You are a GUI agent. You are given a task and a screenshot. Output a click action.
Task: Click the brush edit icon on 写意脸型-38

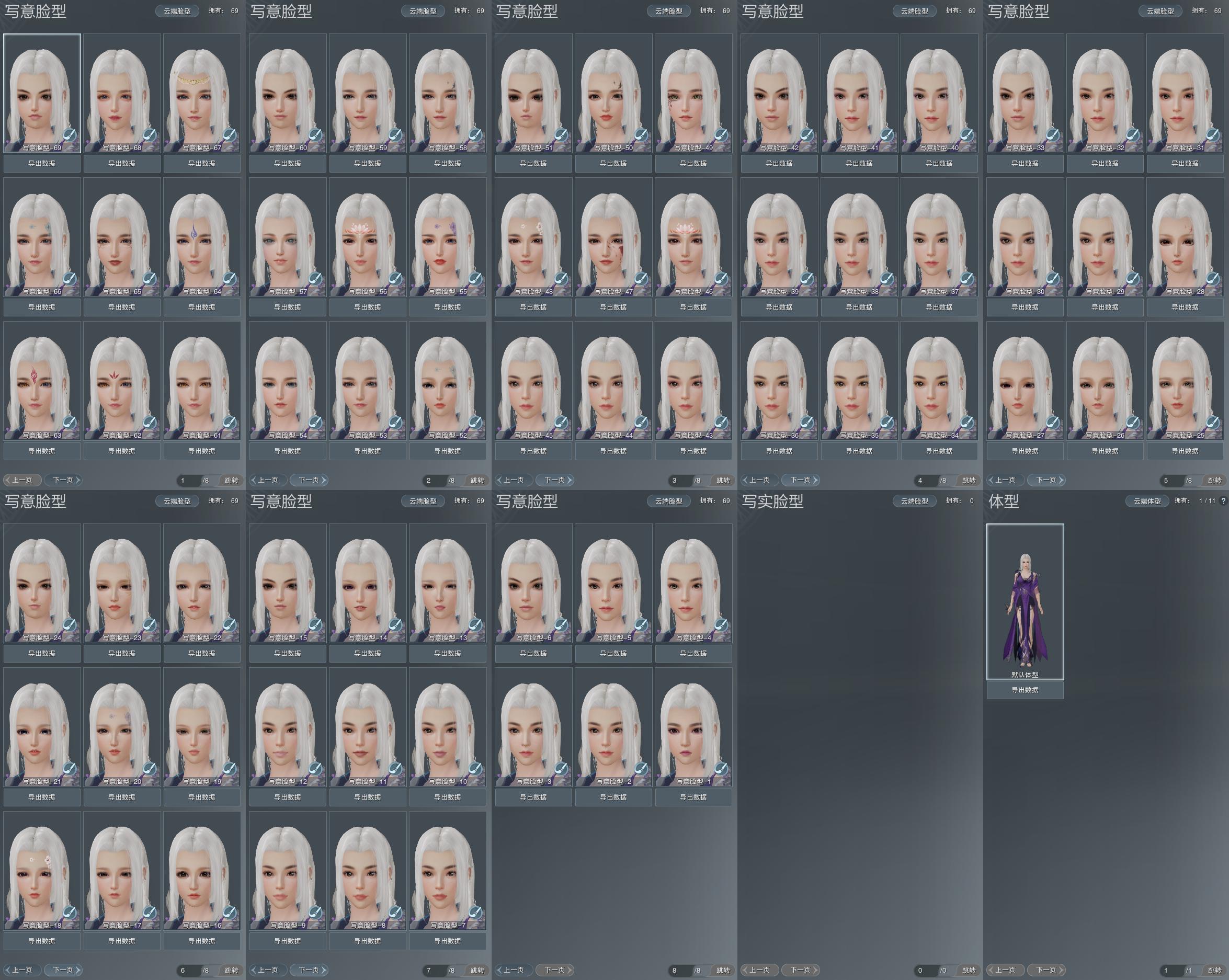point(886,279)
